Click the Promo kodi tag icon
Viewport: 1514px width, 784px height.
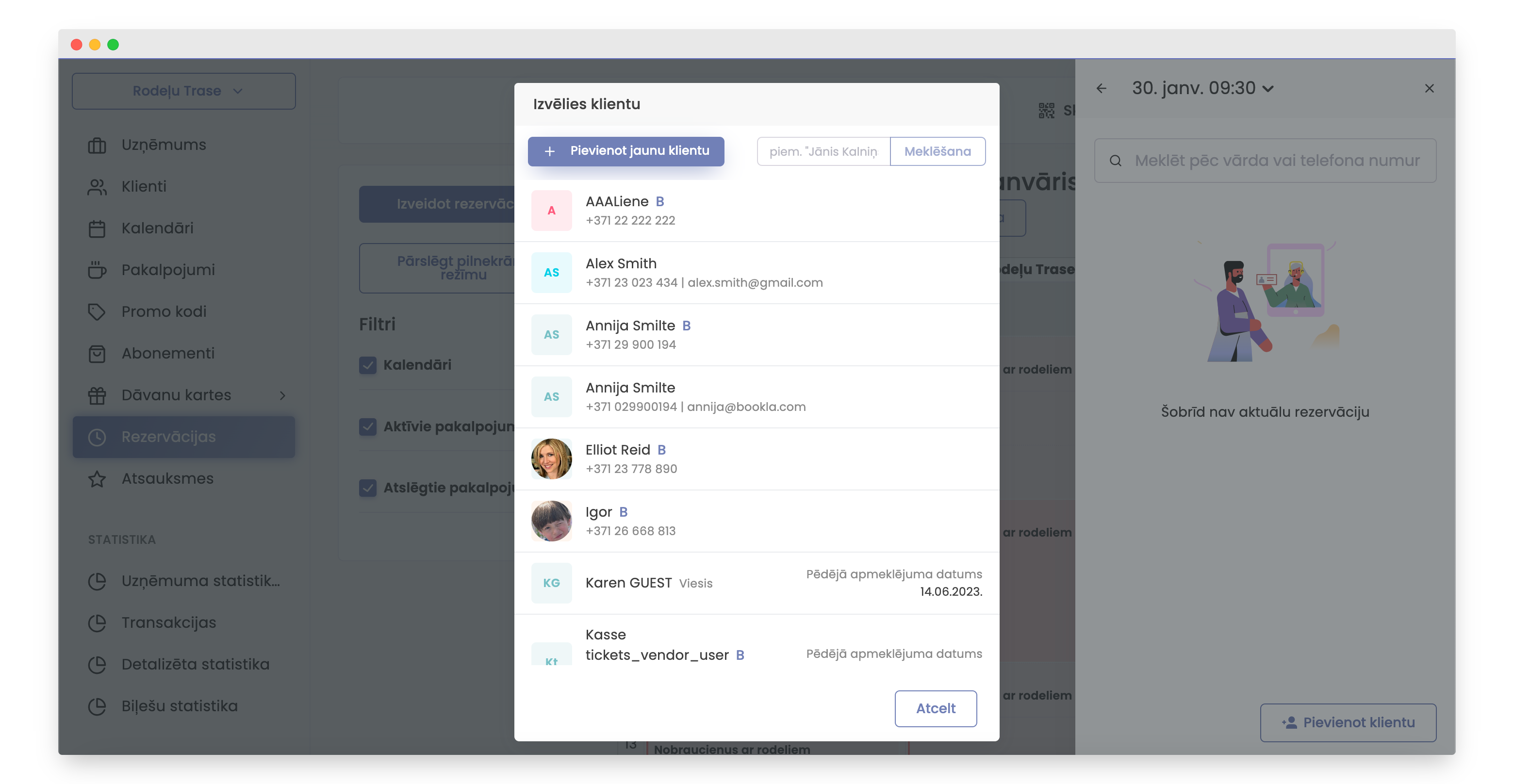pyautogui.click(x=97, y=311)
